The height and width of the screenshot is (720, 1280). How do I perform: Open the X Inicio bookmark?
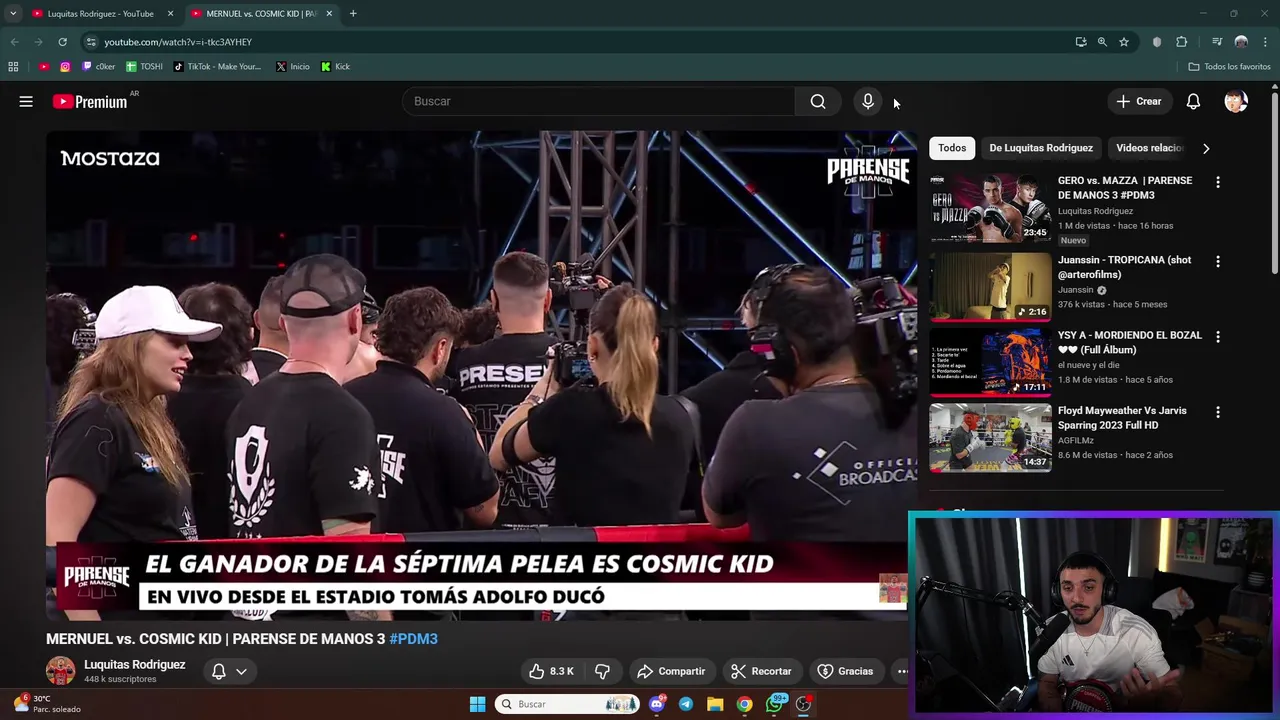[x=293, y=67]
